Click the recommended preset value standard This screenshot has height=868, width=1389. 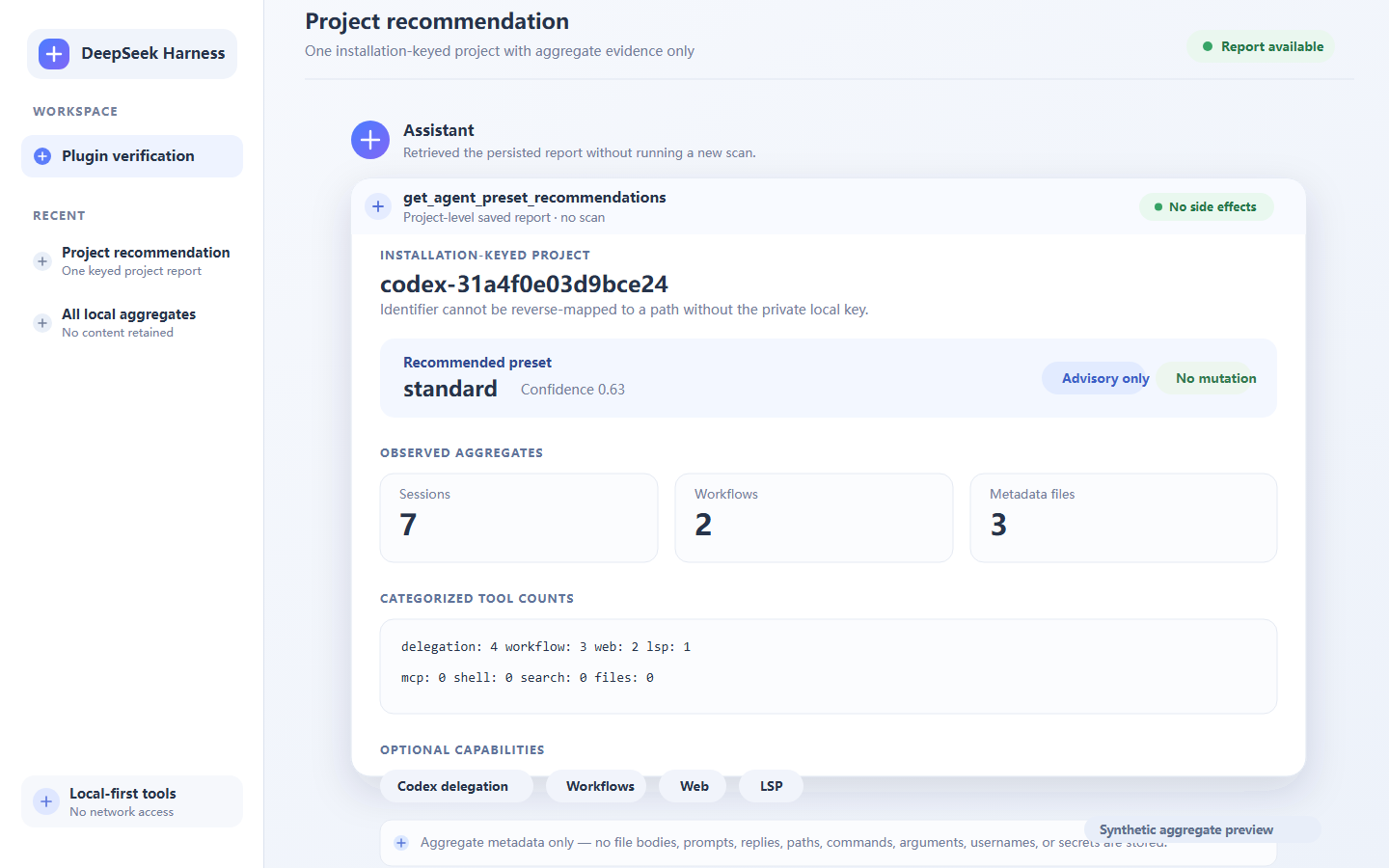point(450,389)
